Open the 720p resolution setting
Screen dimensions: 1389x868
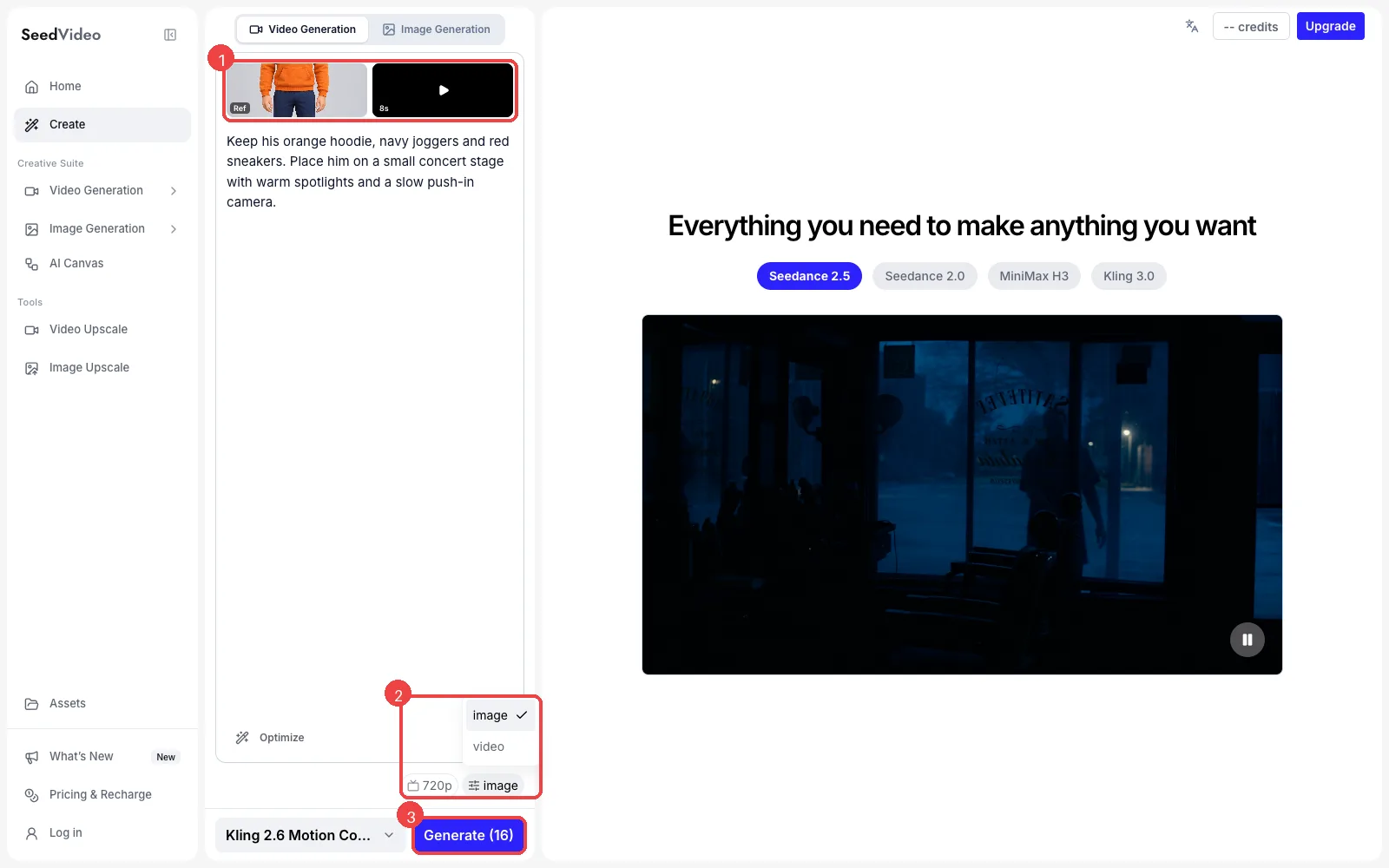pos(430,786)
